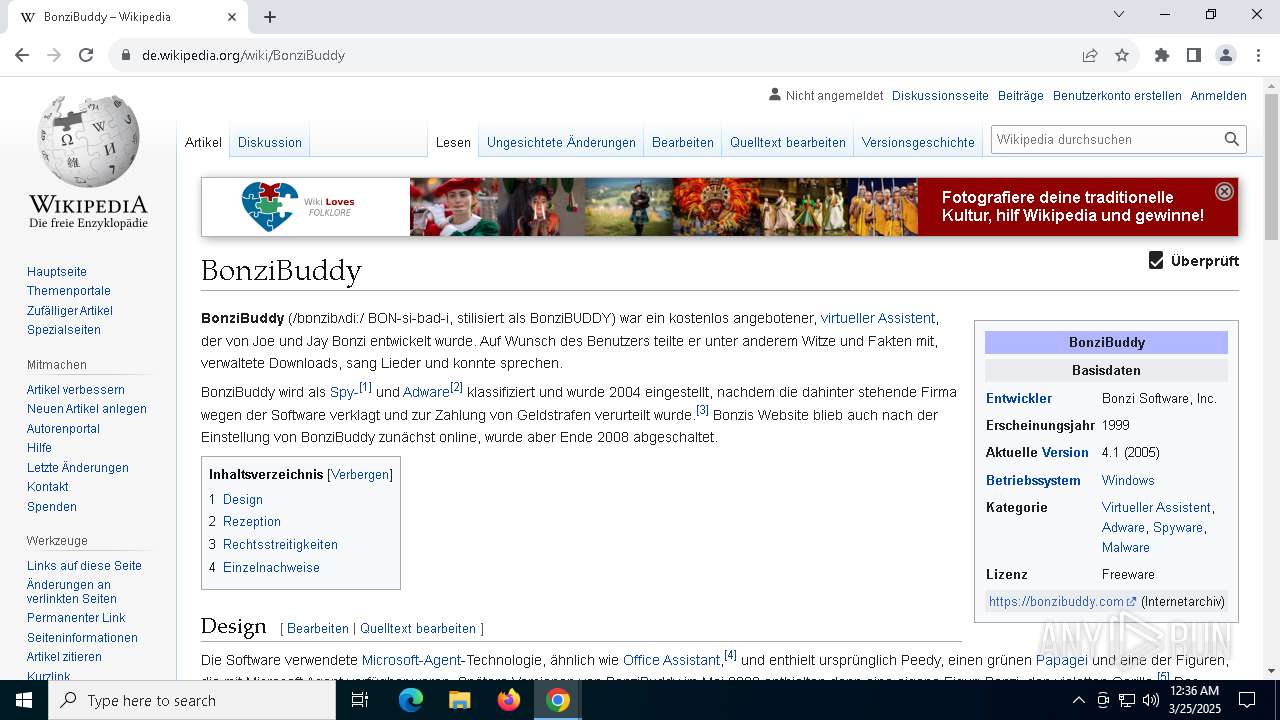The height and width of the screenshot is (720, 1280).
Task: Open Task View on the taskbar
Action: 360,700
